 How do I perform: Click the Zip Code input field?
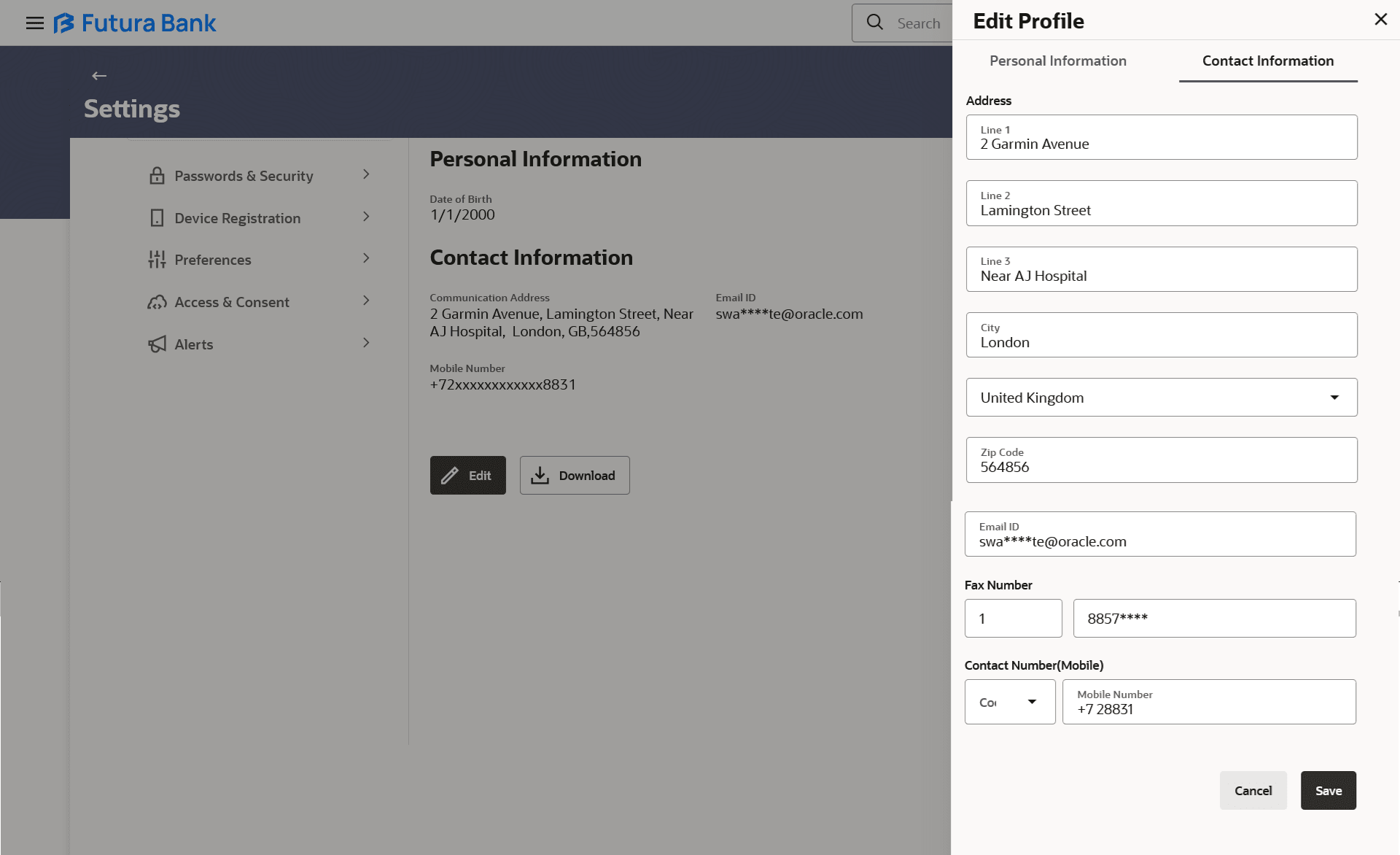point(1161,460)
